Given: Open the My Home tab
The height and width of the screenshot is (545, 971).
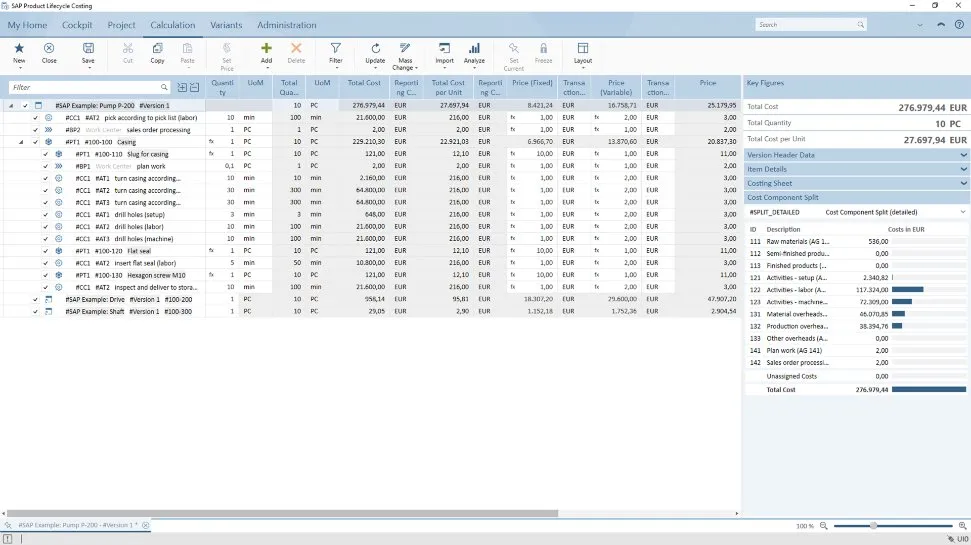Looking at the screenshot, I should 27,25.
